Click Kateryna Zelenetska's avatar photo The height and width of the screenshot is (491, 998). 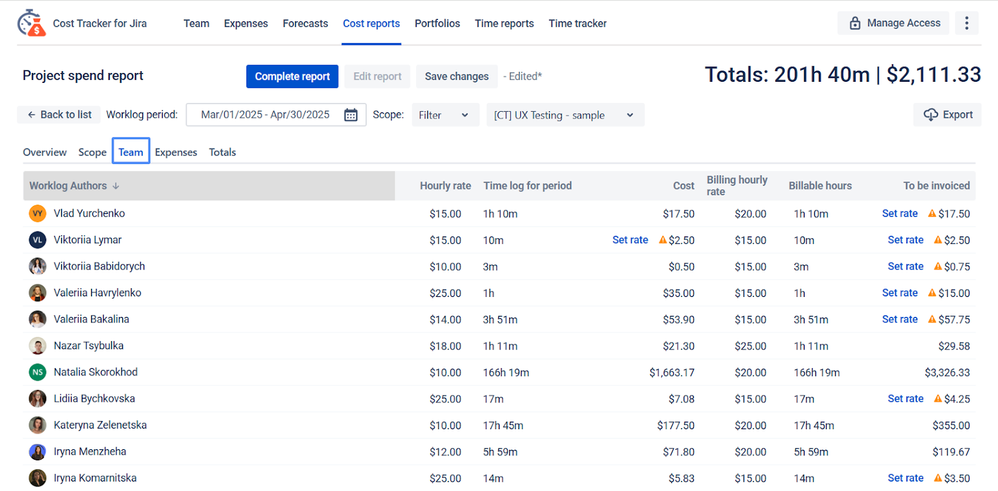pos(38,425)
